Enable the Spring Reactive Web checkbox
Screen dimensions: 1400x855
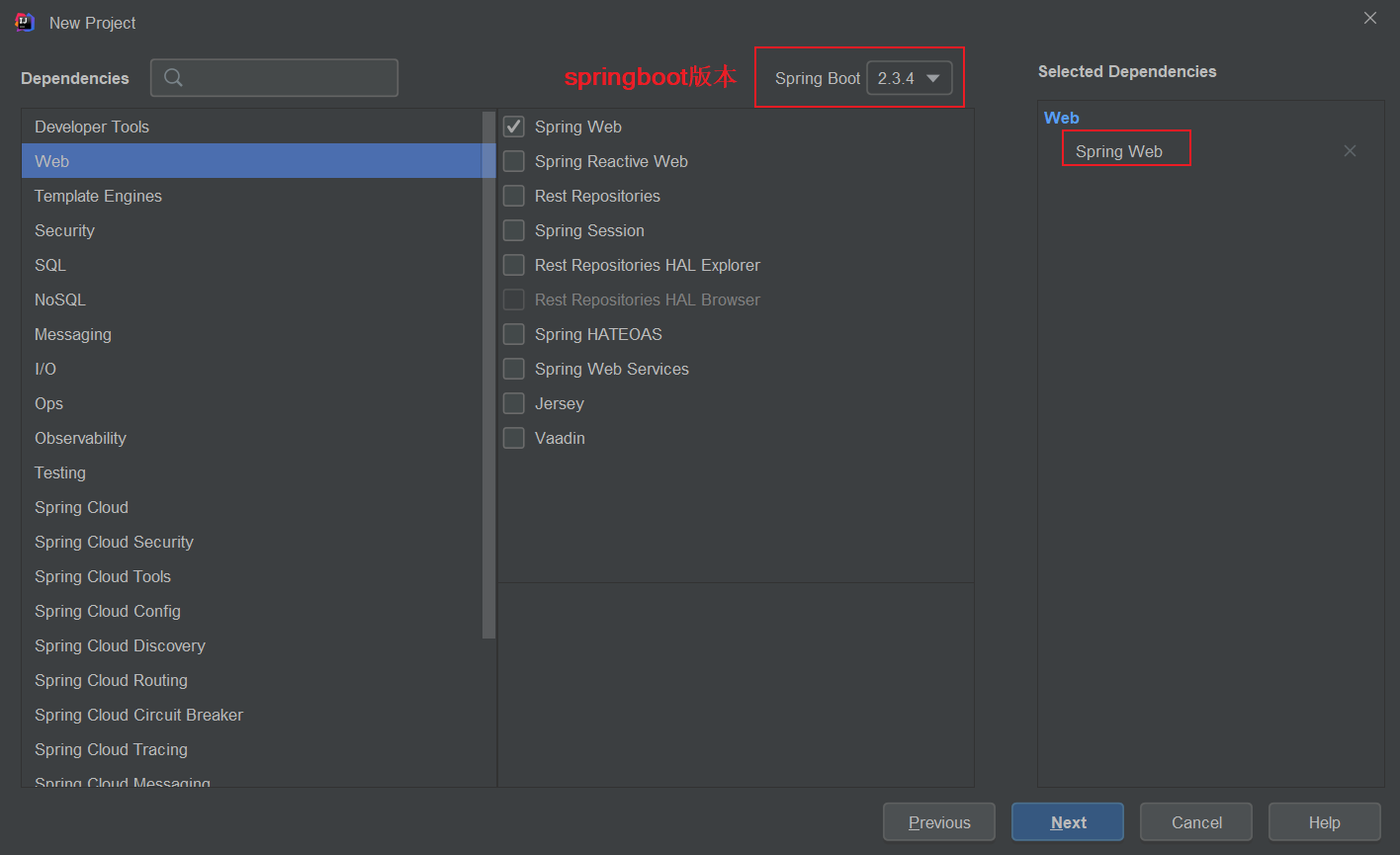[x=514, y=161]
